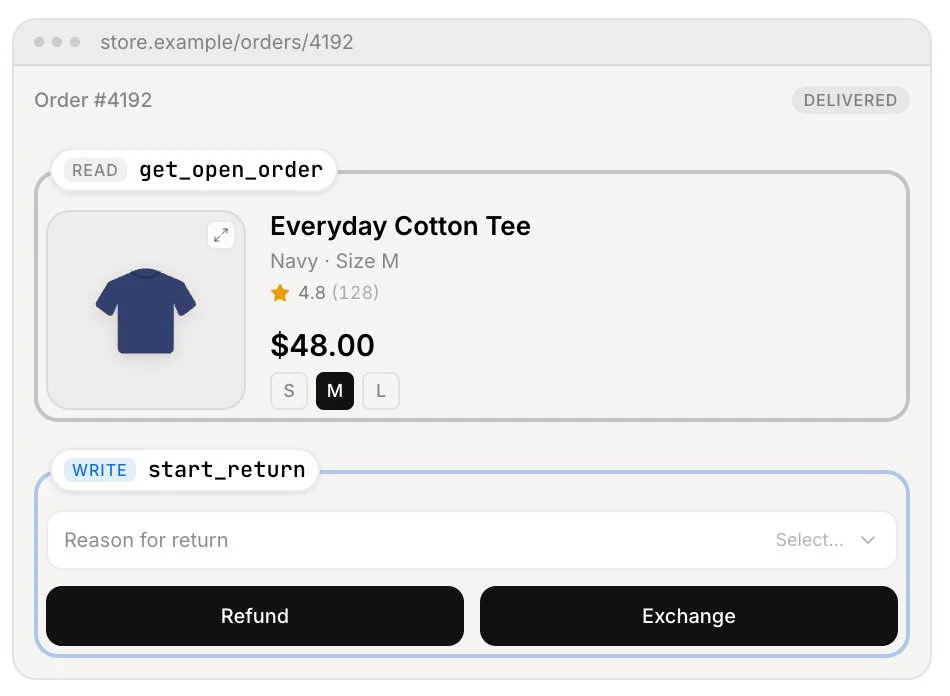Open the Reason for return dropdown
Image resolution: width=950 pixels, height=696 pixels.
pos(472,540)
